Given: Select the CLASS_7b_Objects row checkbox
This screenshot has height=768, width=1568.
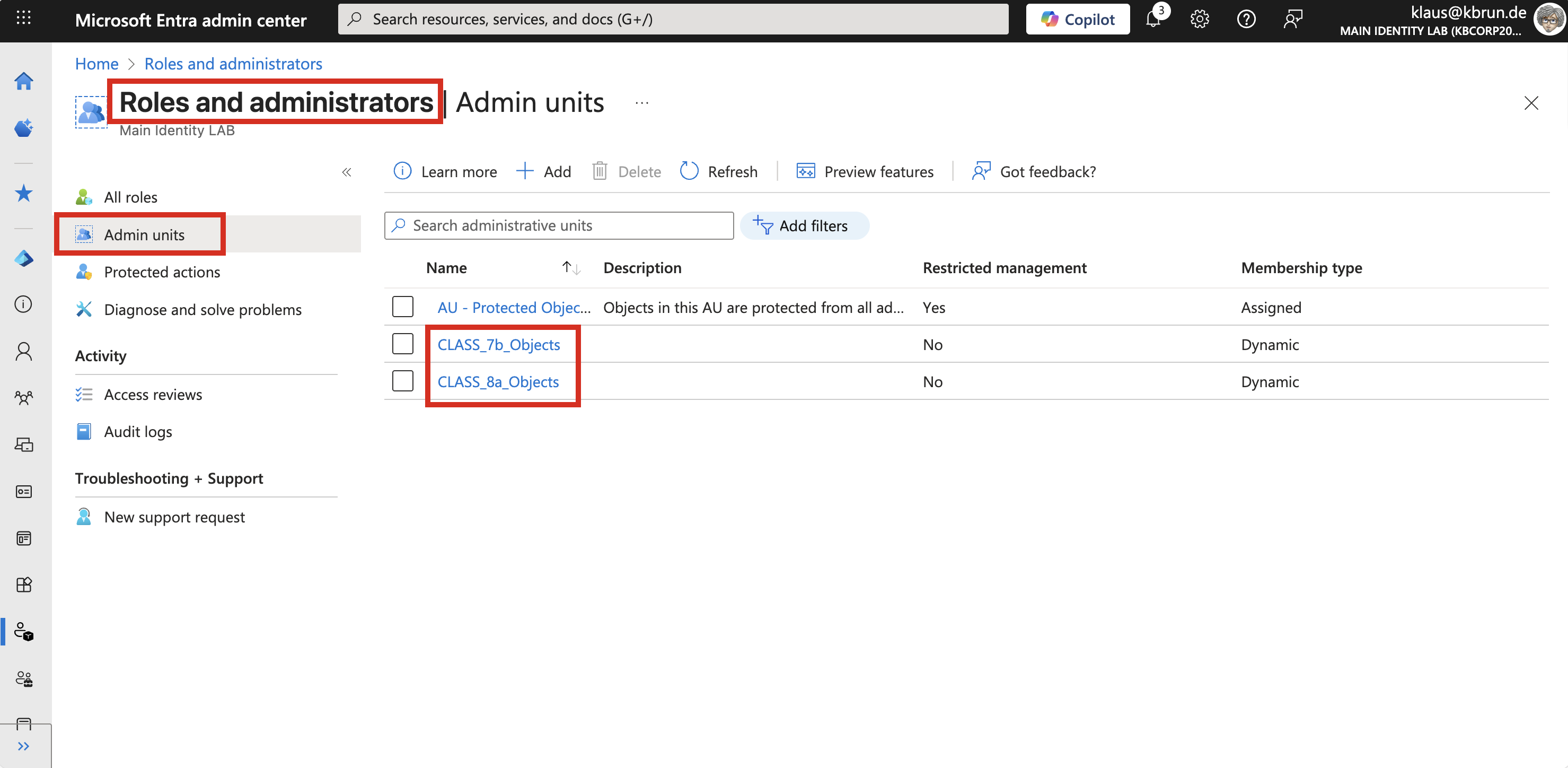Looking at the screenshot, I should 402,344.
